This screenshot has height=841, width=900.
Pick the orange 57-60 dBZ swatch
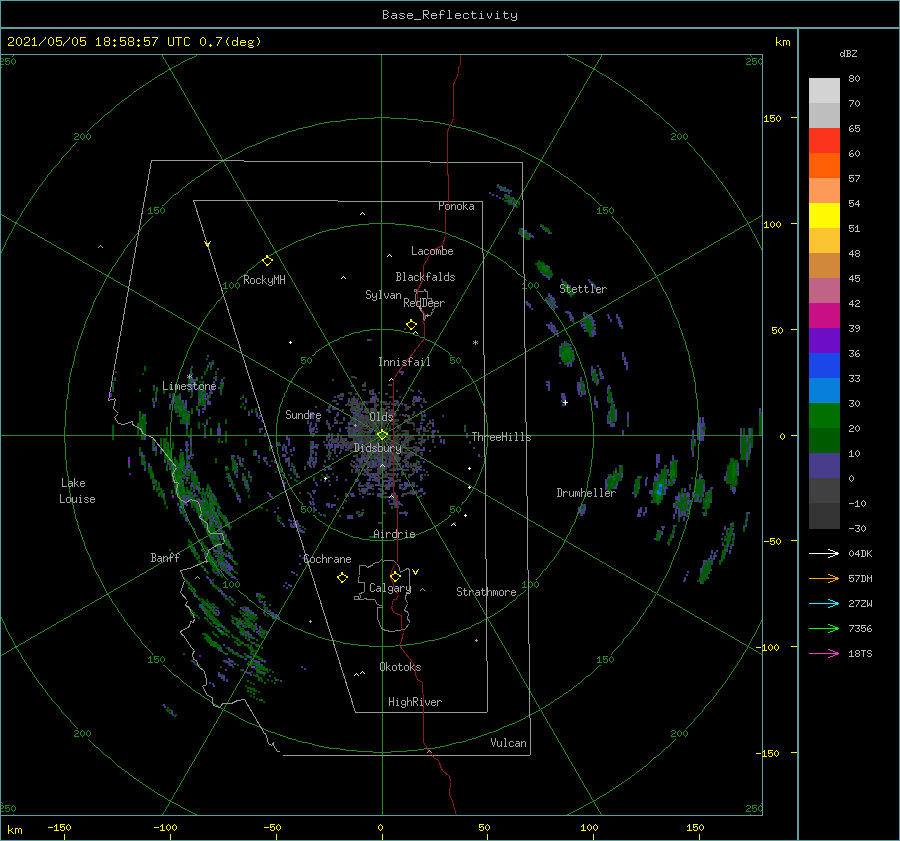pos(824,166)
